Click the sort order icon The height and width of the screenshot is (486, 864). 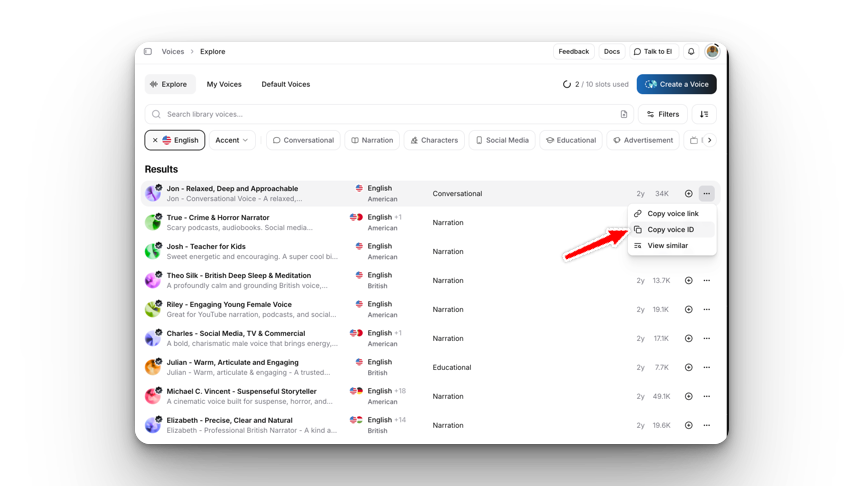pos(704,114)
